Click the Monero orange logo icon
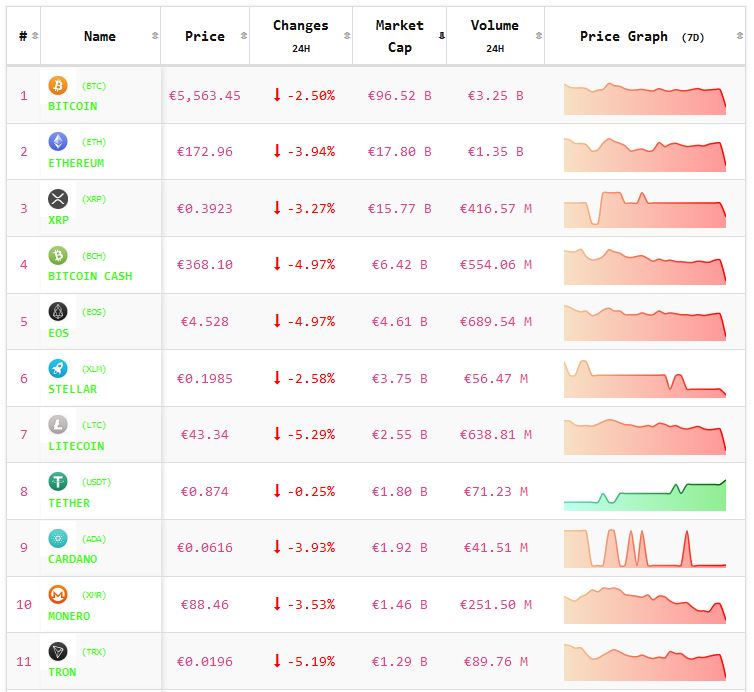This screenshot has height=692, width=754. [58, 595]
